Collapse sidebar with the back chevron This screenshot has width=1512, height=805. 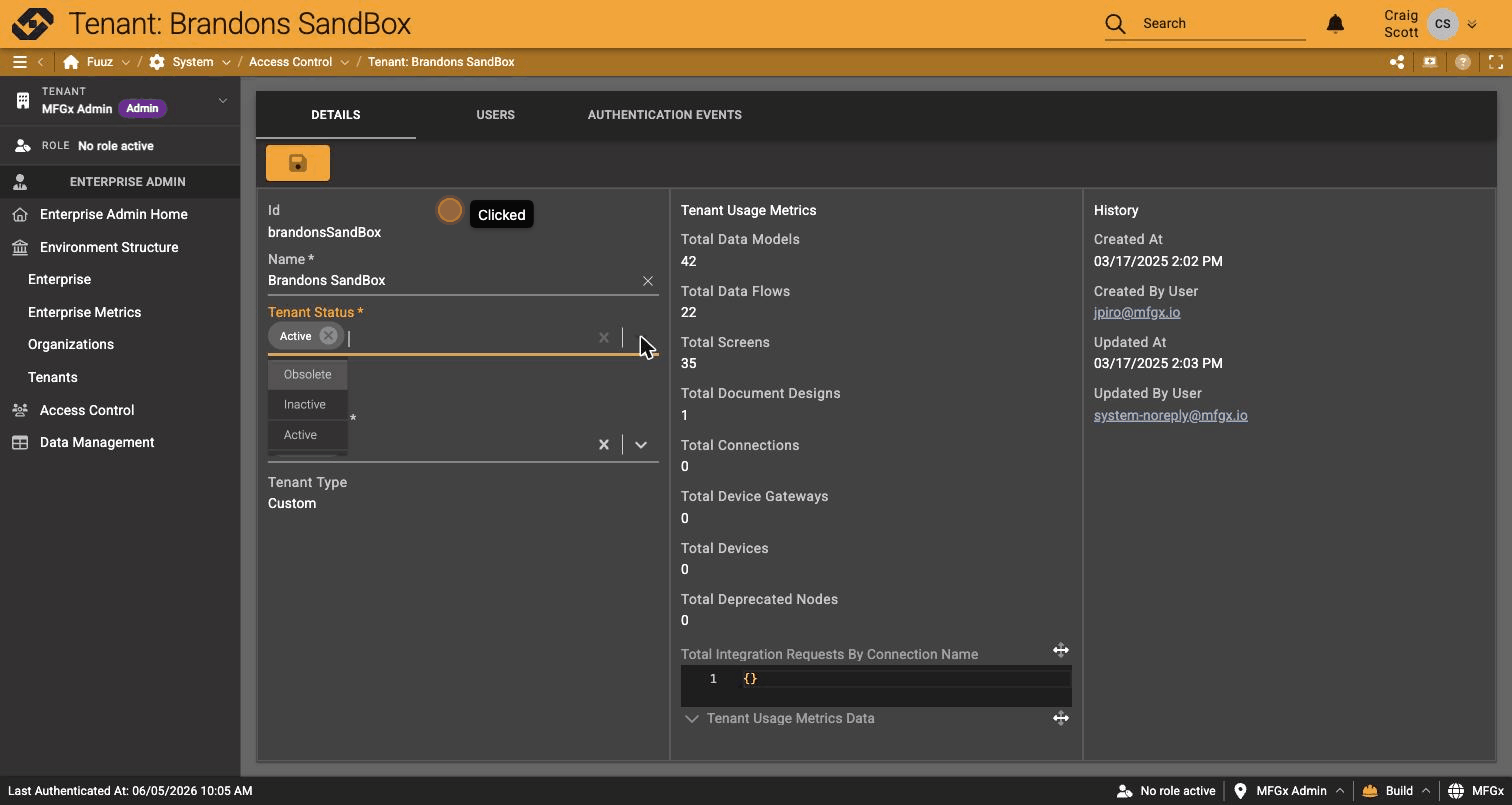(x=41, y=62)
